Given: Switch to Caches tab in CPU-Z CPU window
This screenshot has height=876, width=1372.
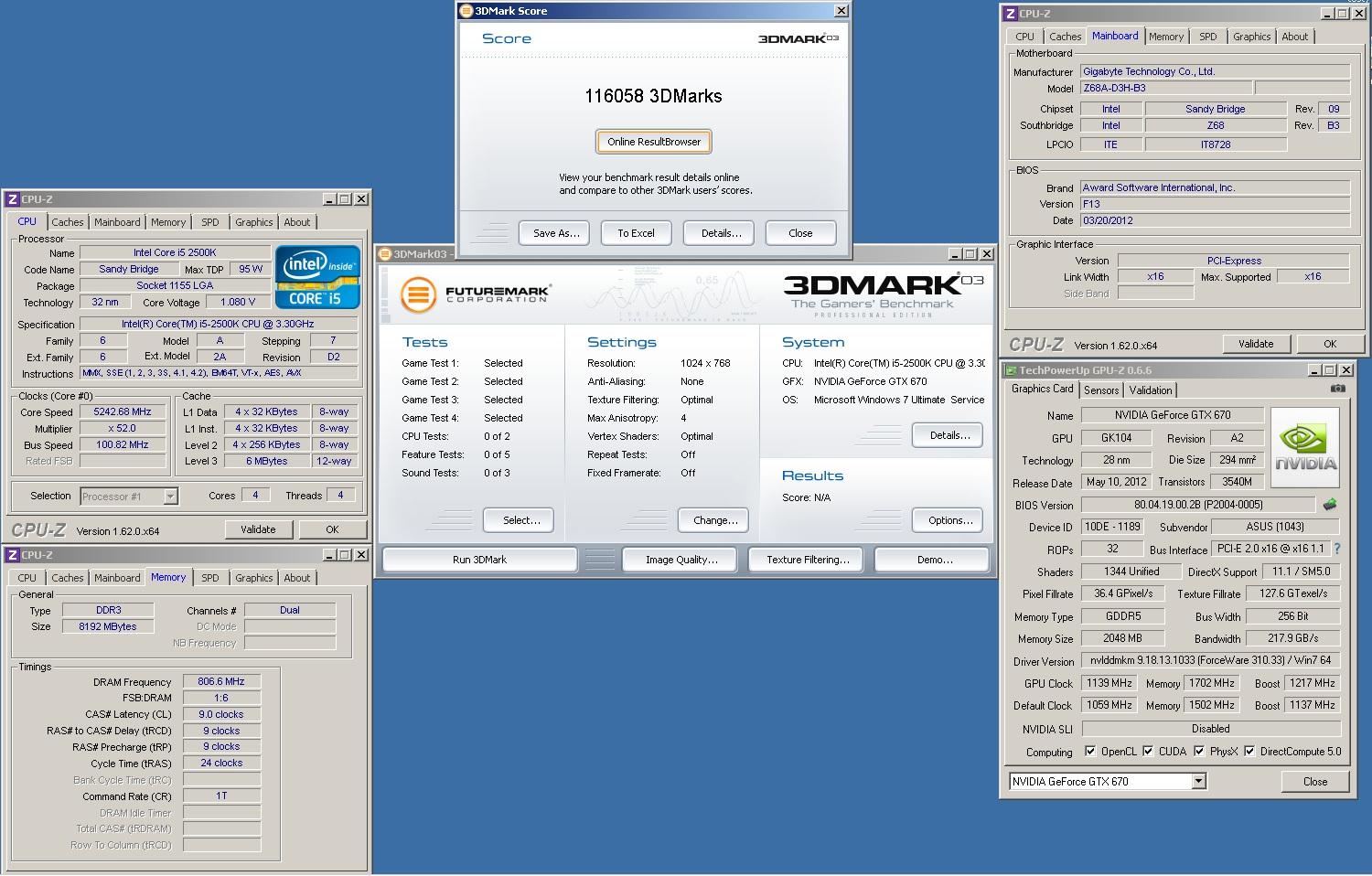Looking at the screenshot, I should coord(67,222).
